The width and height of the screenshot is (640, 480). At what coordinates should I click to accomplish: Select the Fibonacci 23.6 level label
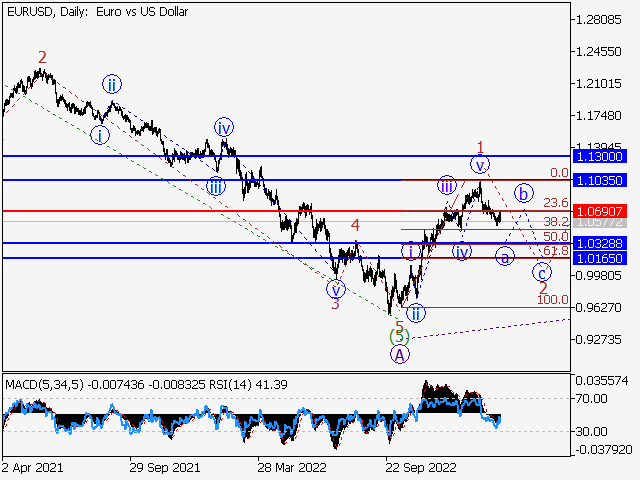click(x=556, y=202)
